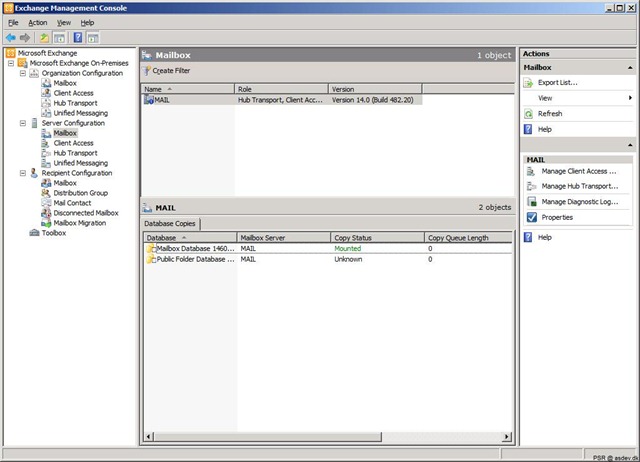Click the Mounted copy status cell
640x462 pixels.
348,249
